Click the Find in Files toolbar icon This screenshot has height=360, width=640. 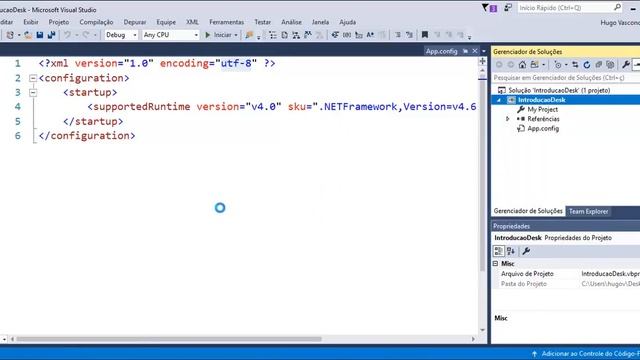click(x=249, y=35)
